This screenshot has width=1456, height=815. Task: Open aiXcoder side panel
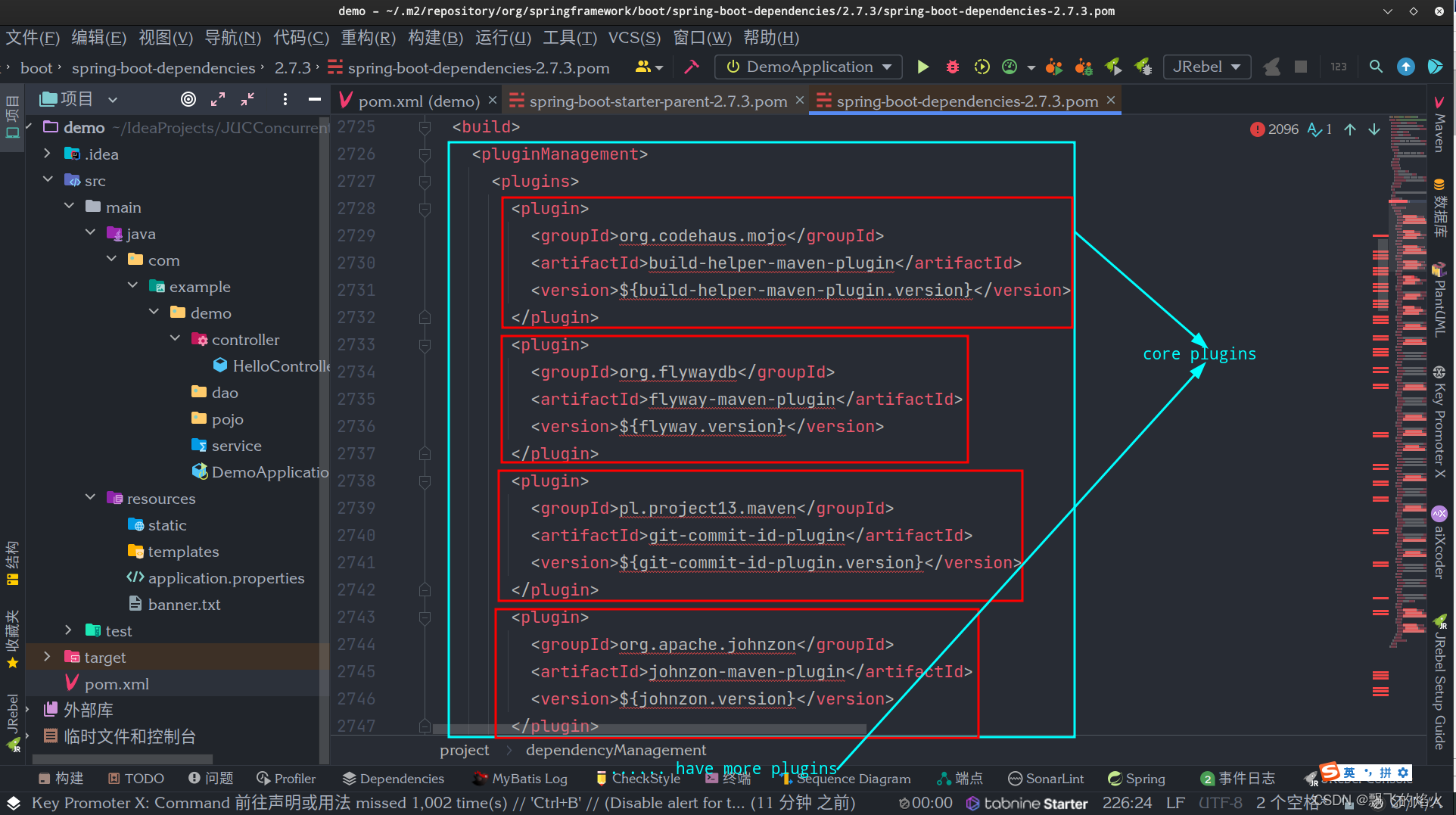[x=1439, y=543]
